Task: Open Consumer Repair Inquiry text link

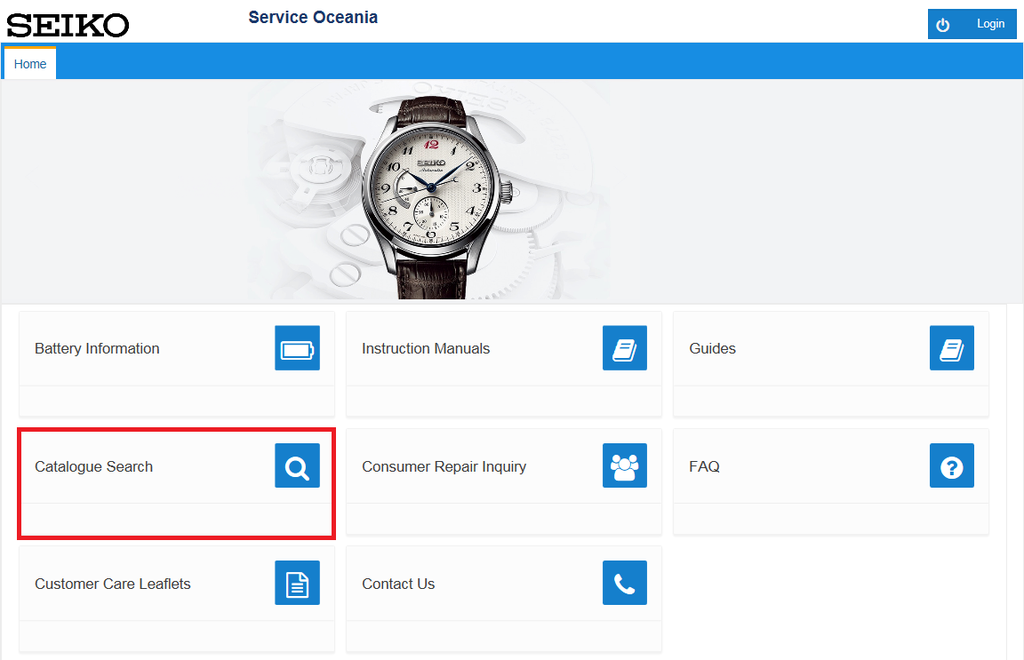Action: coord(443,467)
